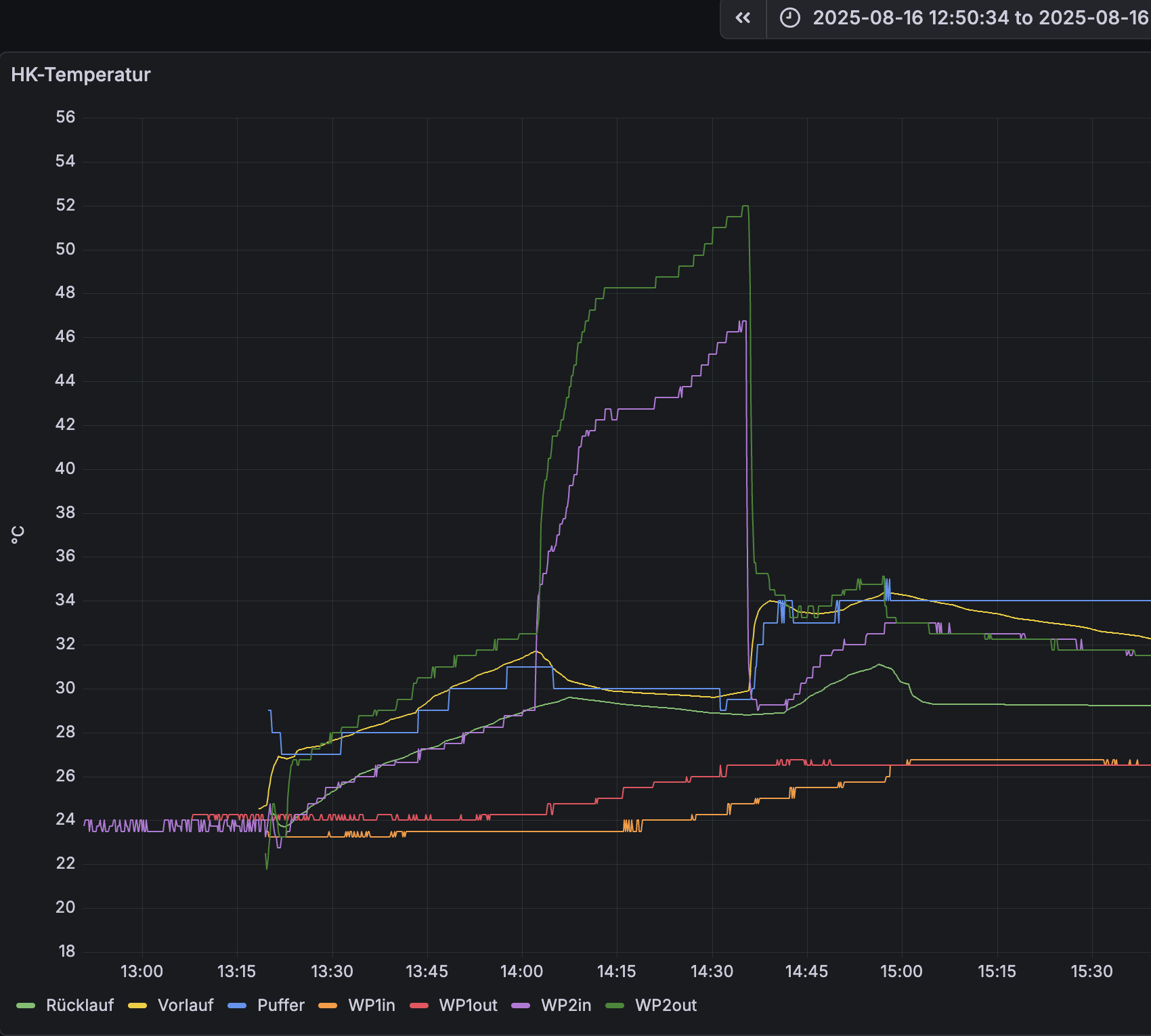
Task: Toggle Puffer series via legend label
Action: [x=280, y=1006]
